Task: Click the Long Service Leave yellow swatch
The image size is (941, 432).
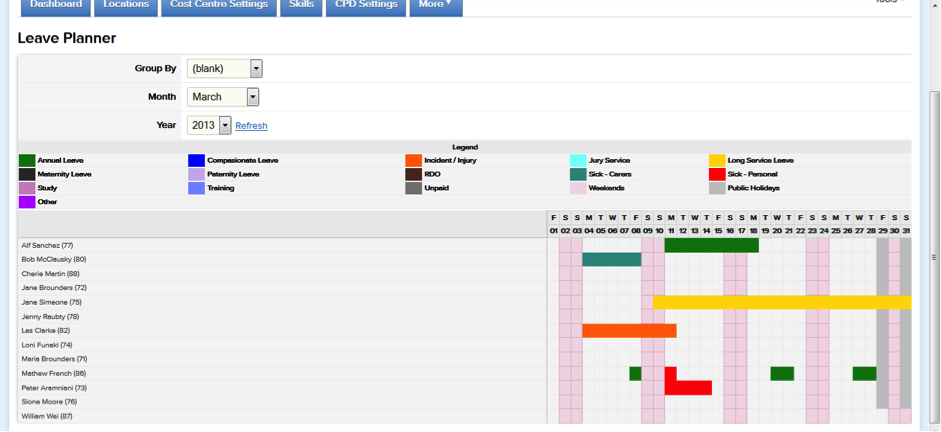Action: [x=717, y=161]
